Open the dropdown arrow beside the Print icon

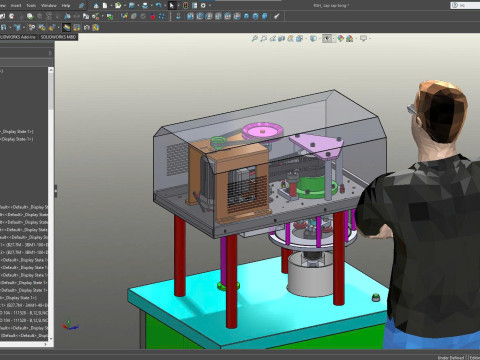(x=152, y=6)
